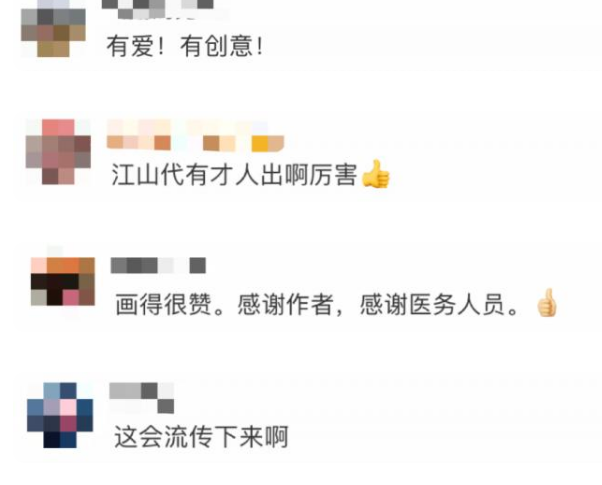Select the comment text '有爱！有创意！'
602x485 pixels.
(185, 46)
